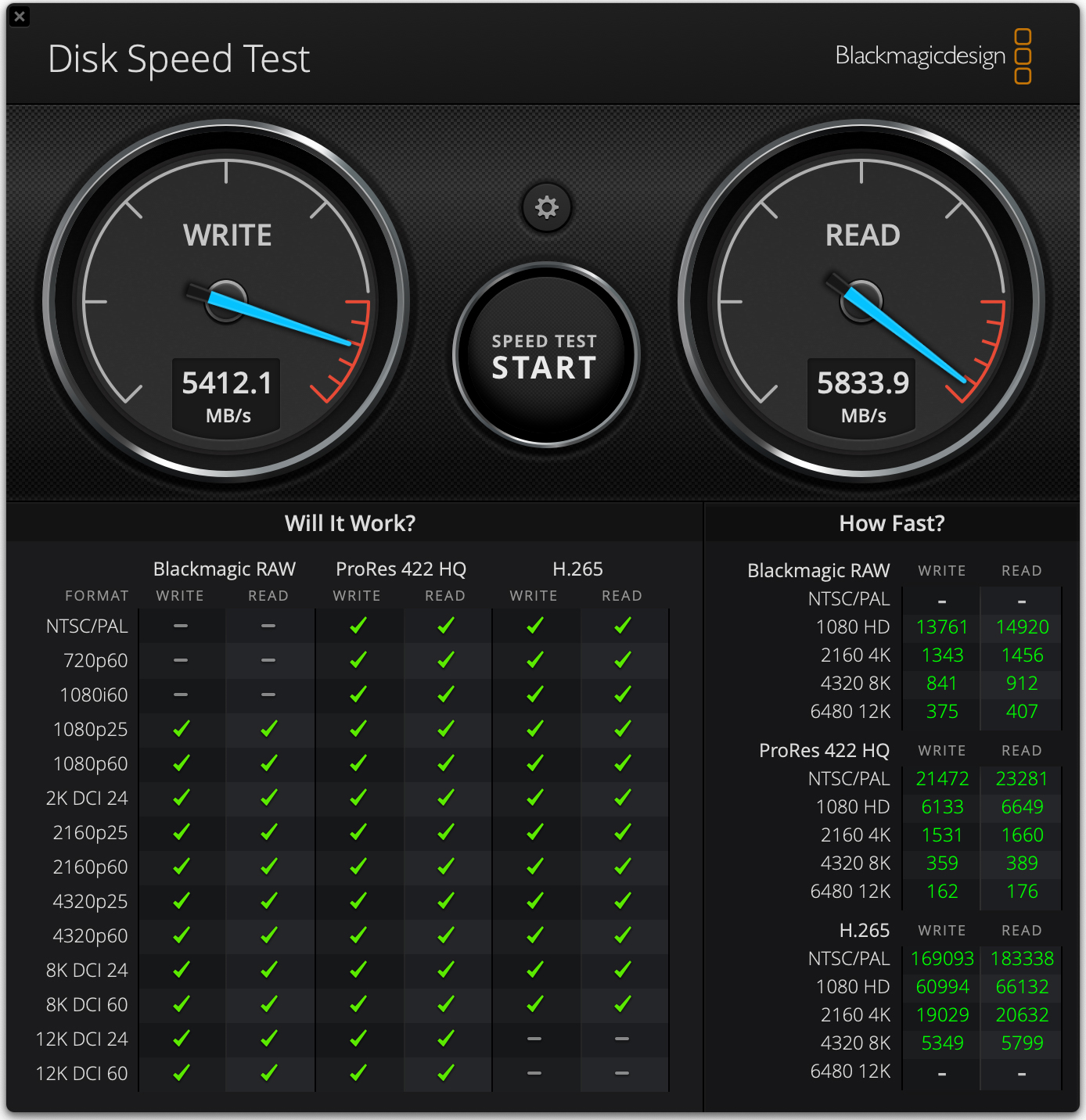Viewport: 1086px width, 1120px height.
Task: Click the Blackmagicdesign logo squares
Action: [x=1023, y=56]
